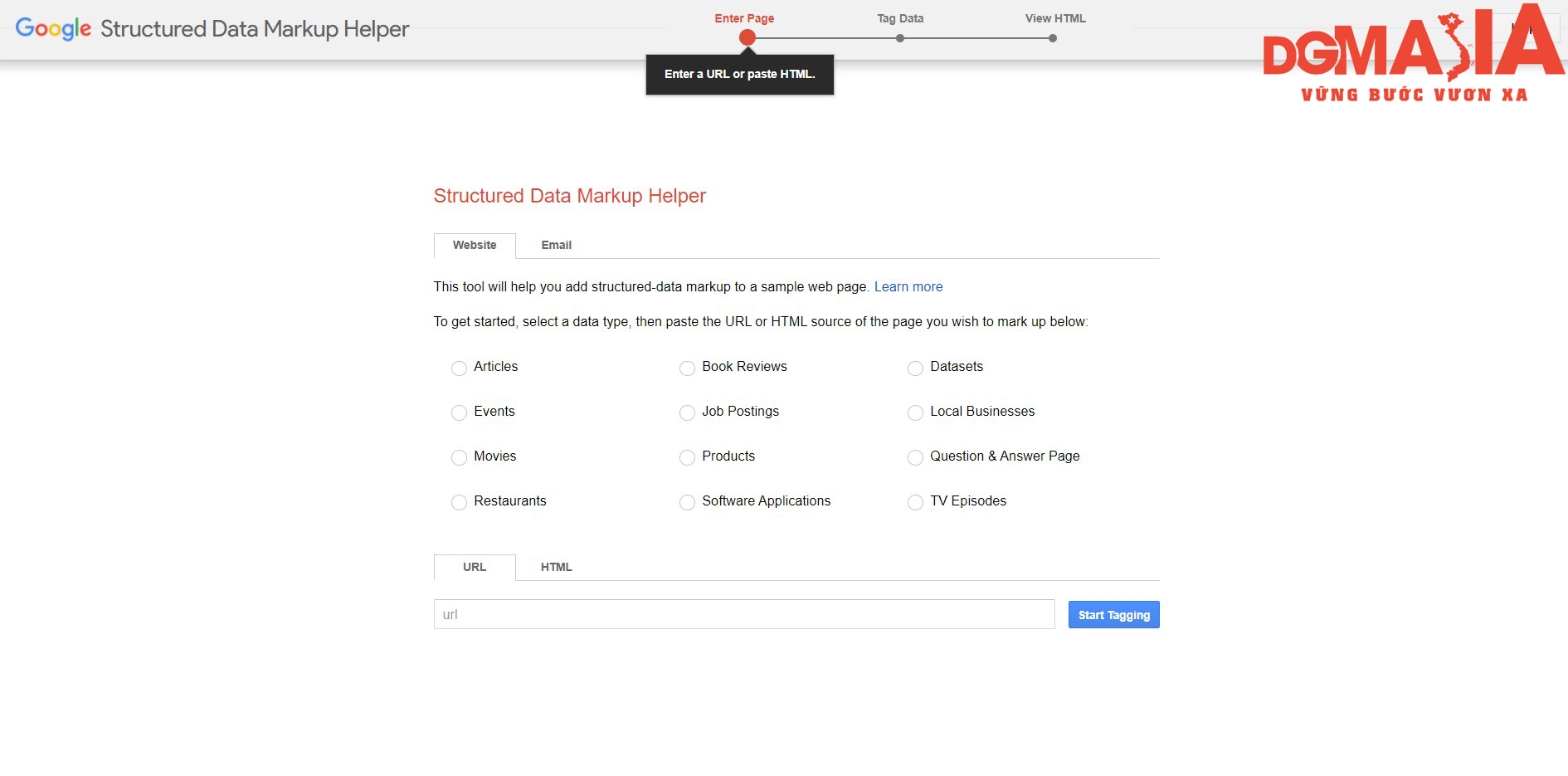Pick the TV Episodes radio button
This screenshot has height=776, width=1568.
(x=915, y=502)
